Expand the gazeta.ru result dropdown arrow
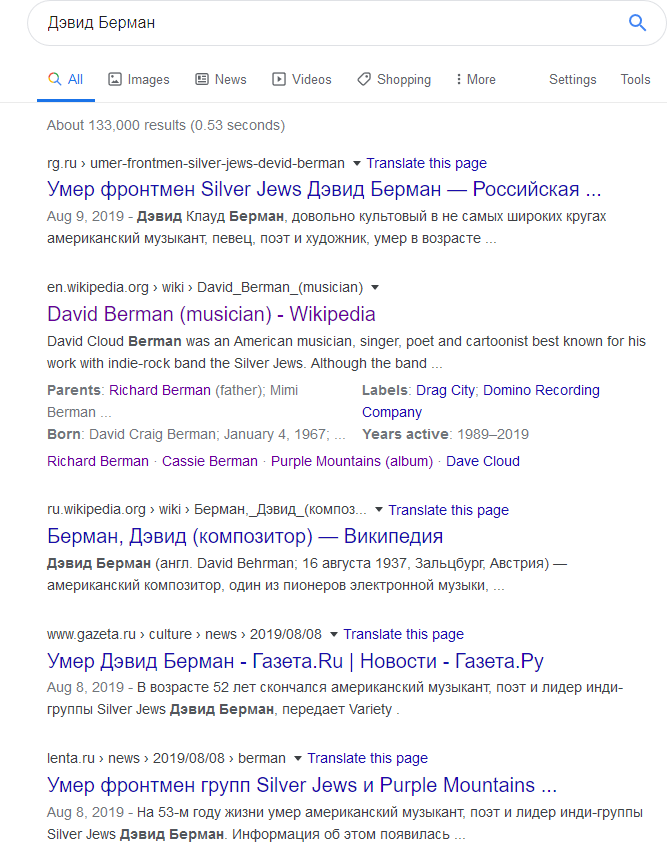 coord(334,634)
